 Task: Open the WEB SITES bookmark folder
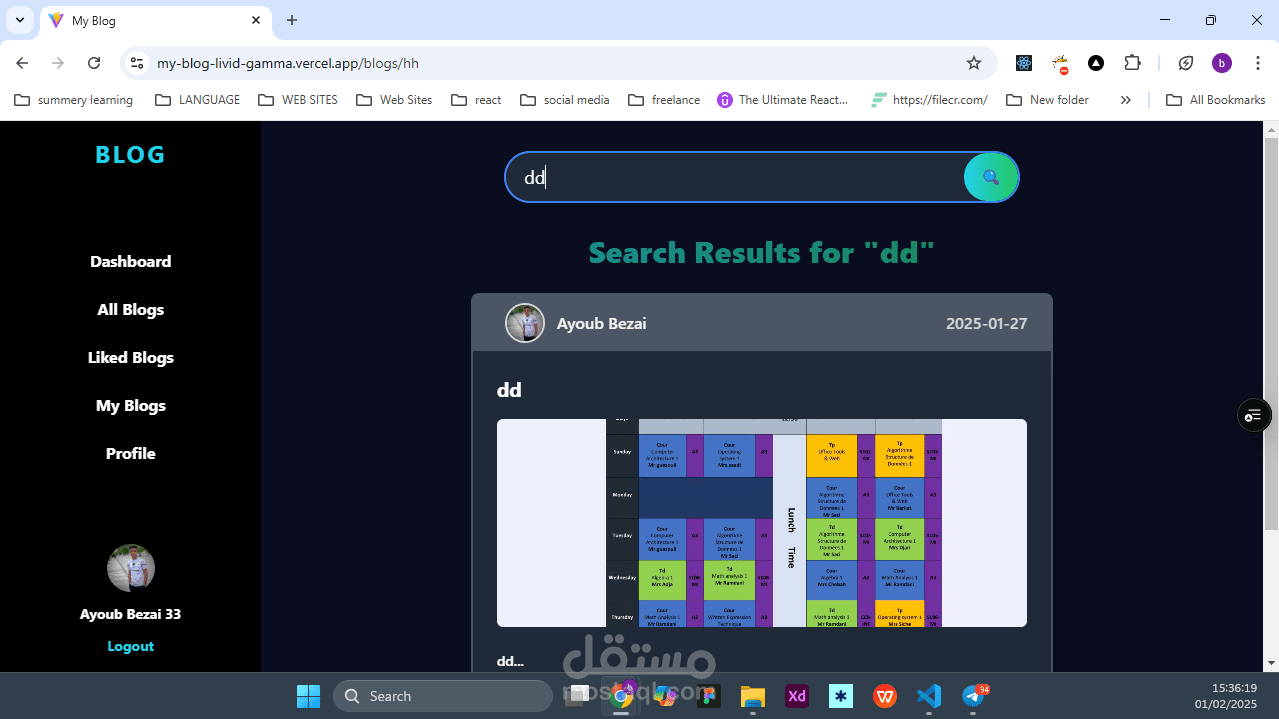point(298,100)
